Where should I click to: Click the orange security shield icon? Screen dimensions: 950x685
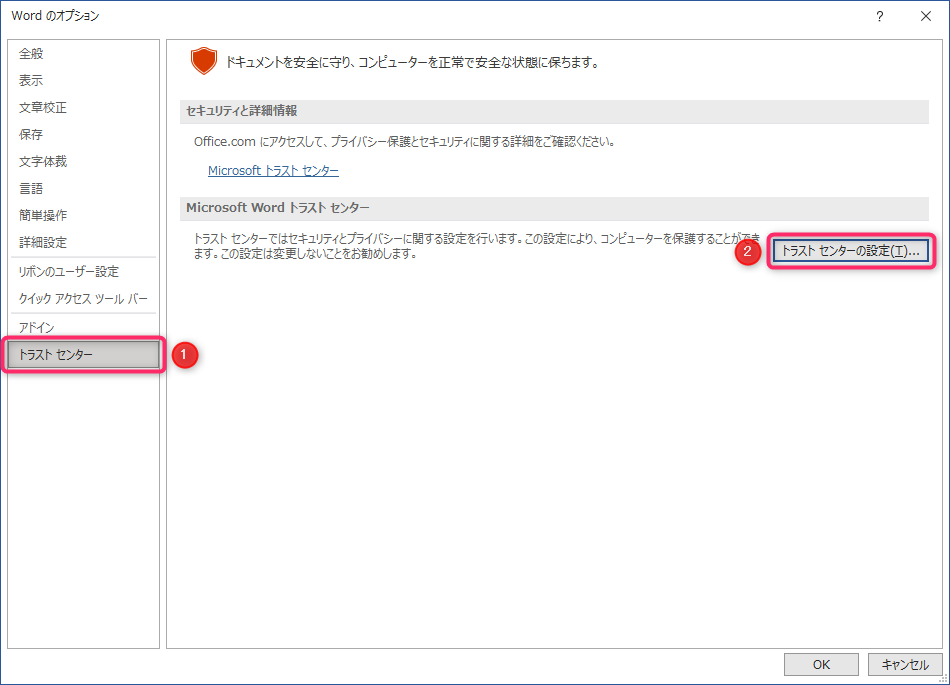[x=204, y=61]
